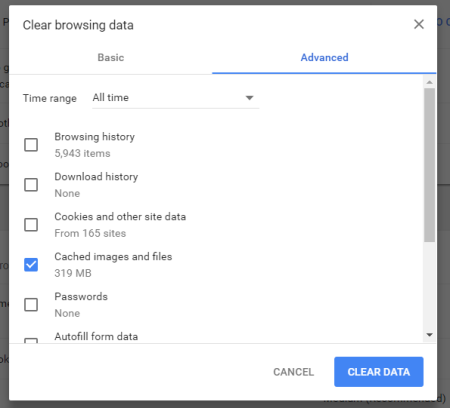450x408 pixels.
Task: Click the scrollbar track below the thumb
Action: (429, 286)
